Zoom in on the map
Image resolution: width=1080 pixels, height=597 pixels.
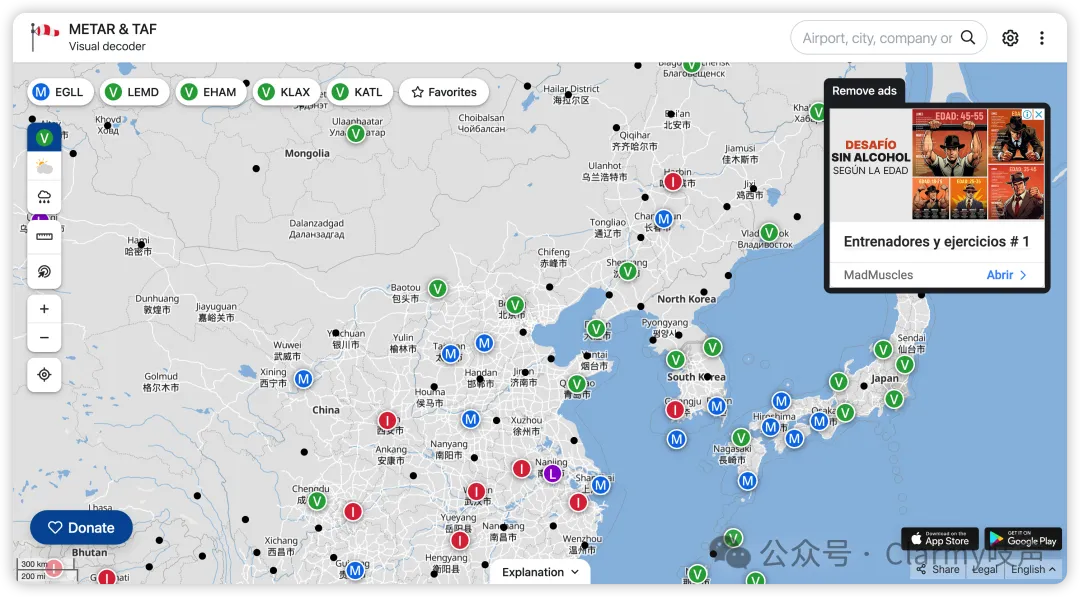tap(44, 309)
